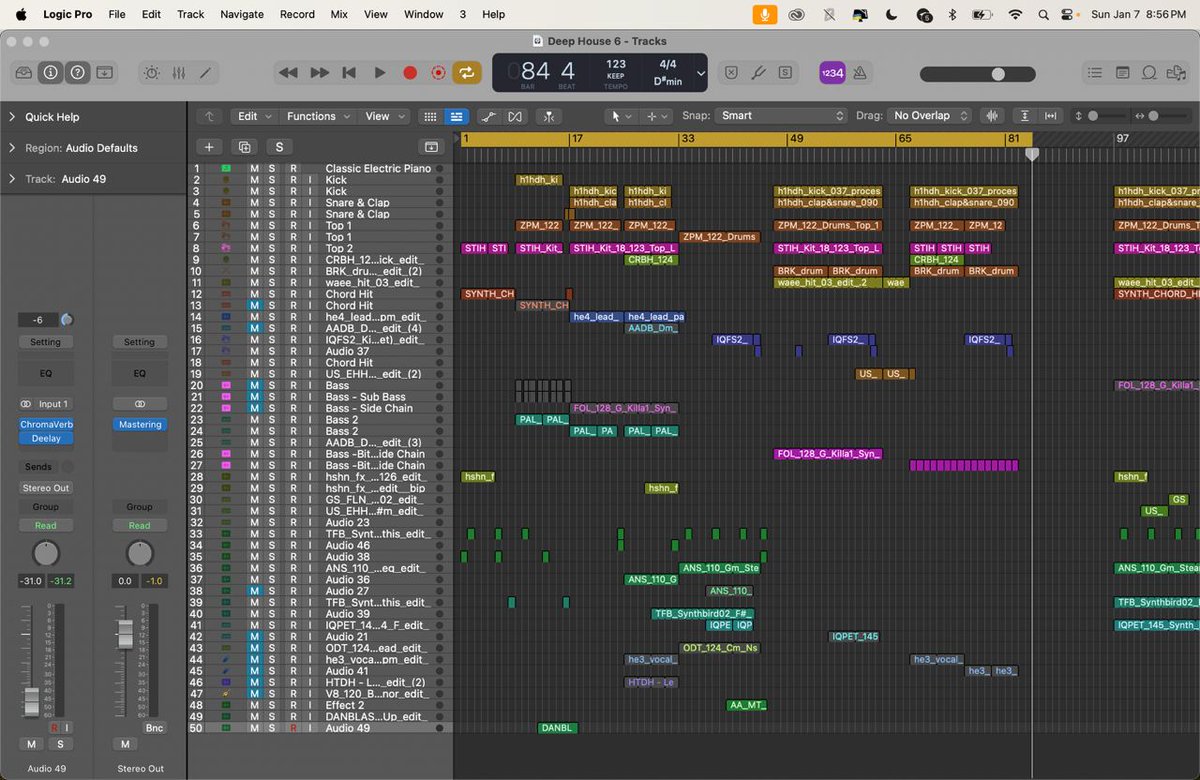This screenshot has height=780, width=1200.
Task: Open macOS Control Center icon
Action: [1069, 14]
